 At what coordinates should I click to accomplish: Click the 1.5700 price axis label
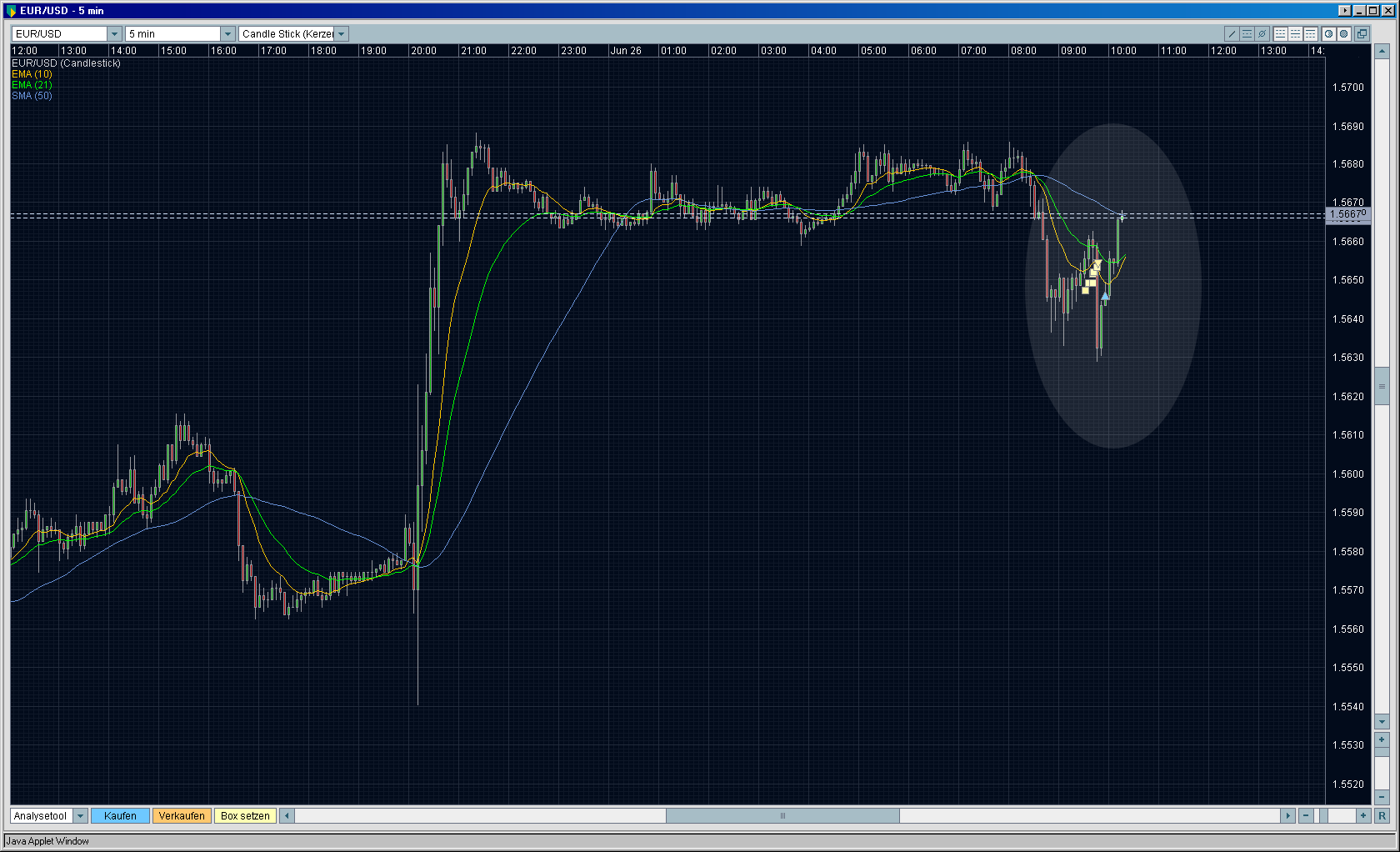pyautogui.click(x=1348, y=88)
